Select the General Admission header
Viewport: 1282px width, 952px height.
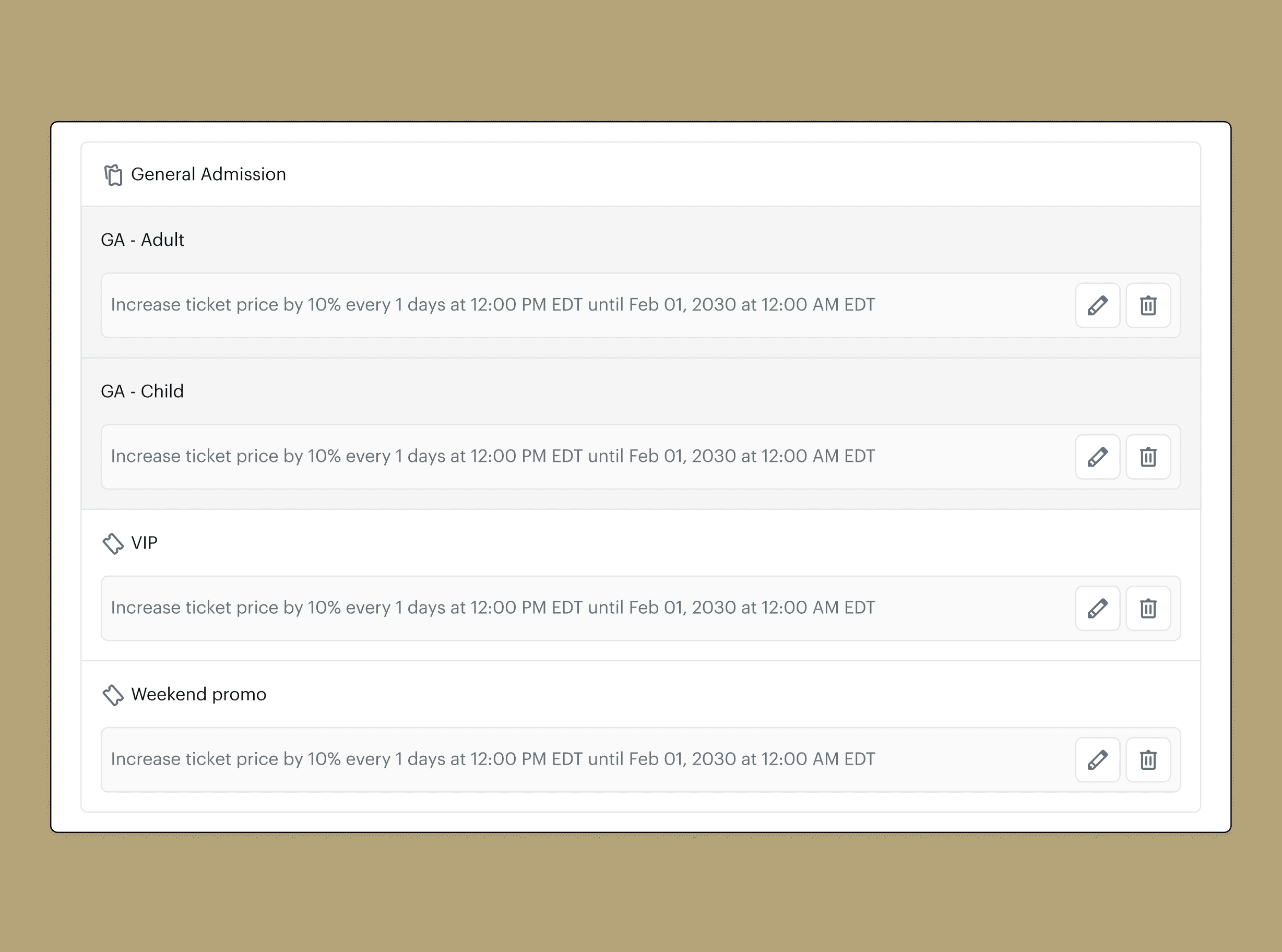tap(208, 174)
